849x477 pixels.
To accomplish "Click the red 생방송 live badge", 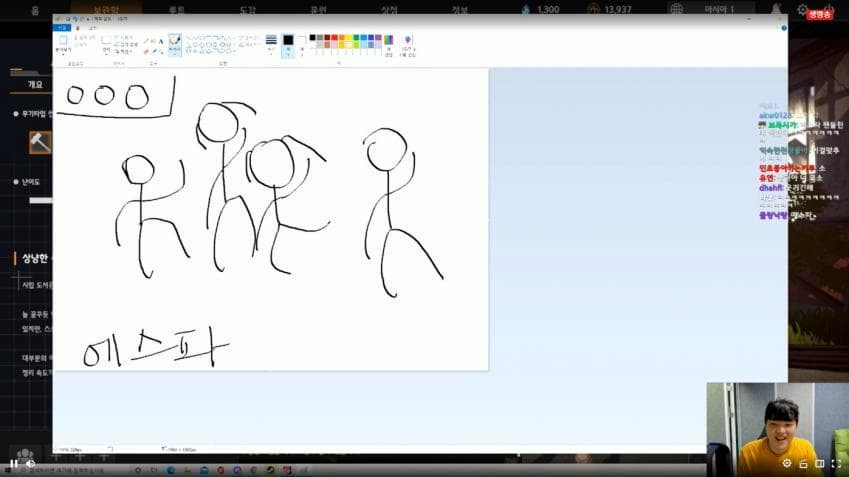I will tap(820, 15).
